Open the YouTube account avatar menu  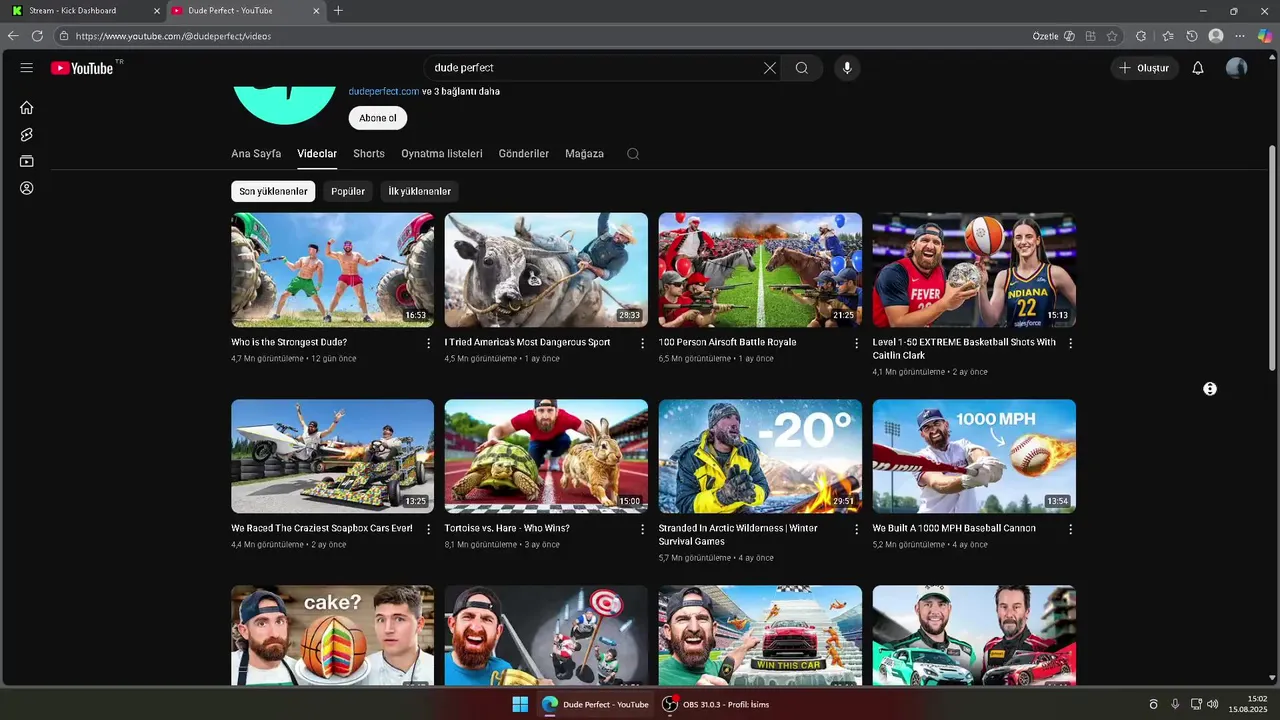1237,68
